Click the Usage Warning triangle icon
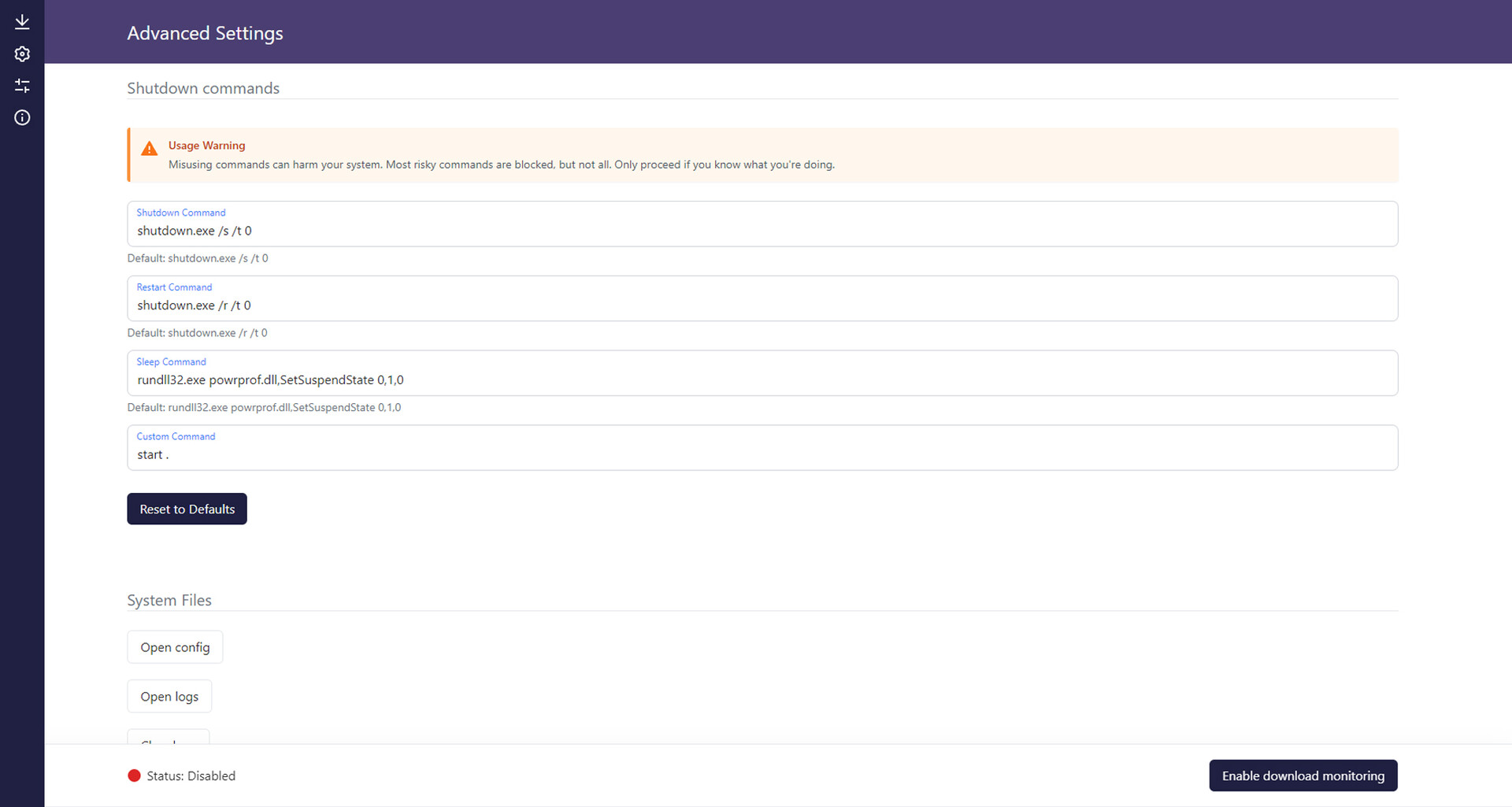 (149, 148)
